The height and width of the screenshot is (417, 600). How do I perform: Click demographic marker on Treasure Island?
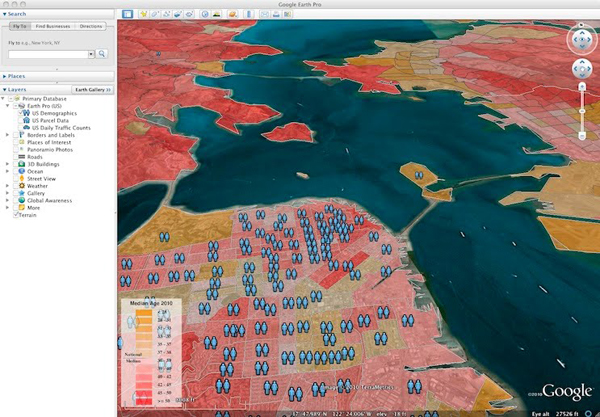pyautogui.click(x=419, y=175)
